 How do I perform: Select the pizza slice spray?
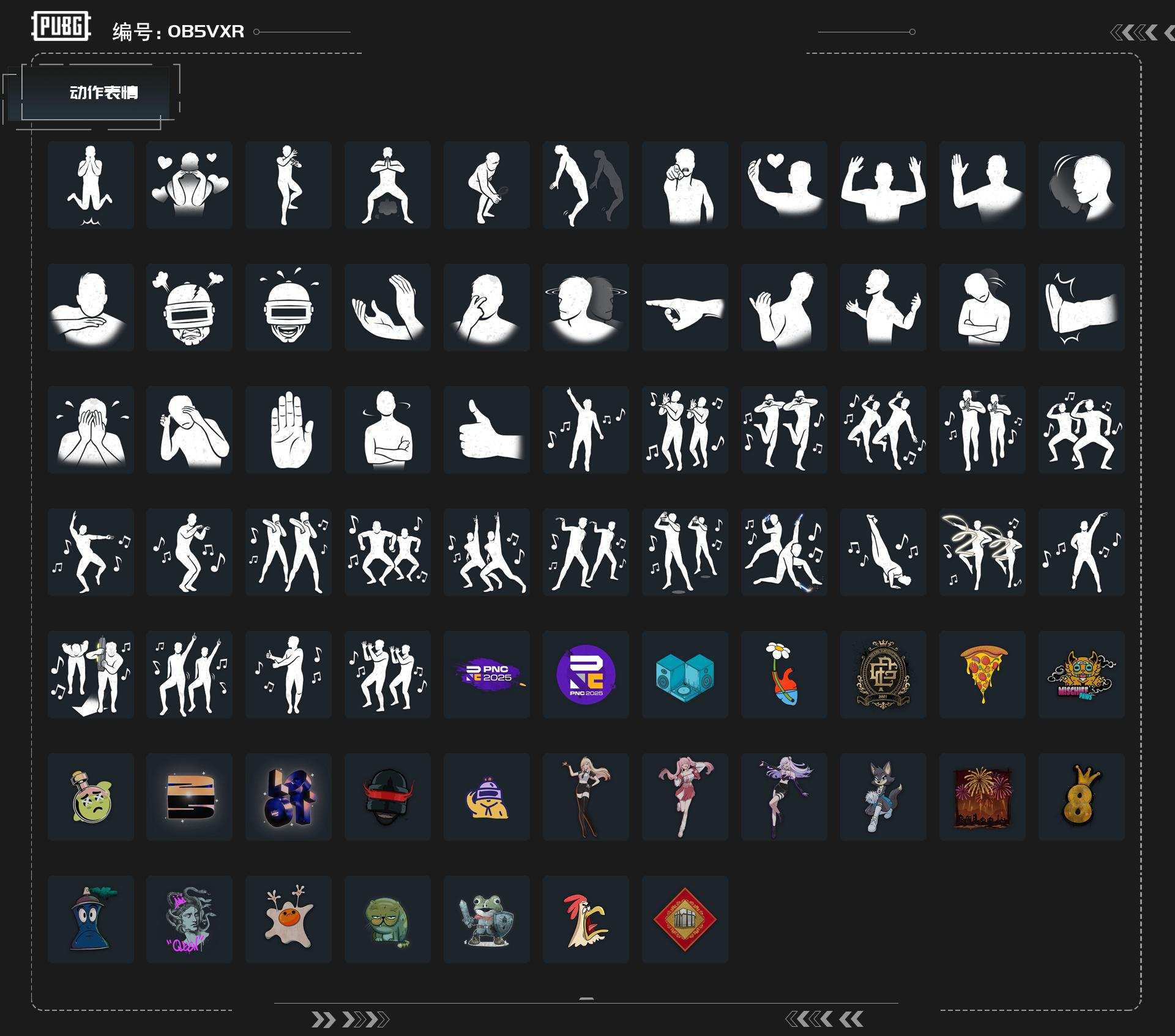(x=982, y=674)
